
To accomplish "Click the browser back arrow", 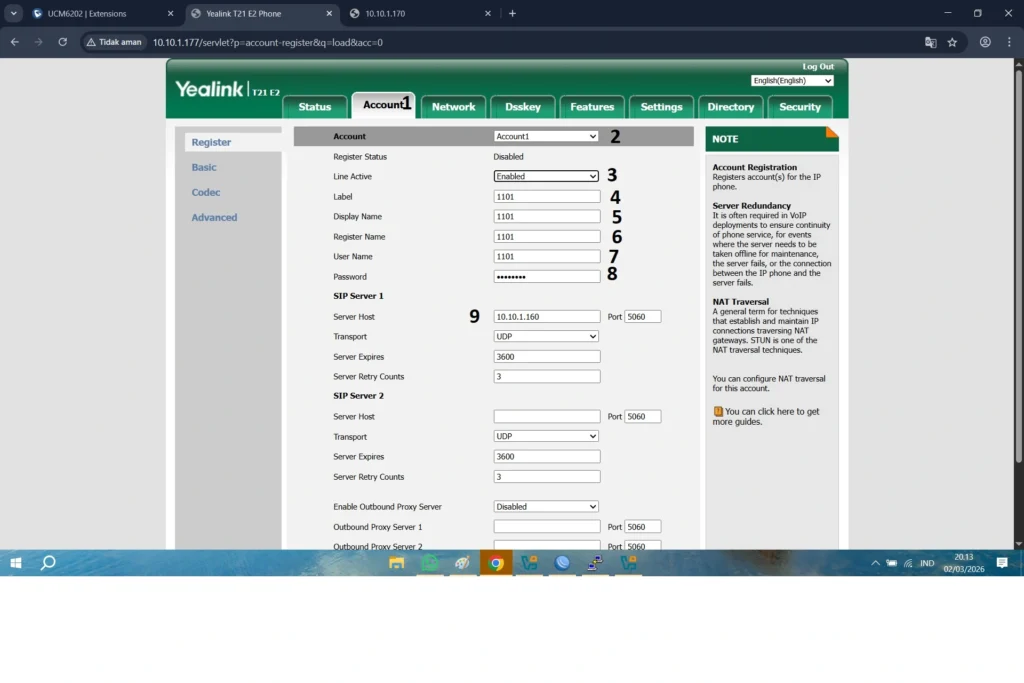I will pyautogui.click(x=14, y=42).
